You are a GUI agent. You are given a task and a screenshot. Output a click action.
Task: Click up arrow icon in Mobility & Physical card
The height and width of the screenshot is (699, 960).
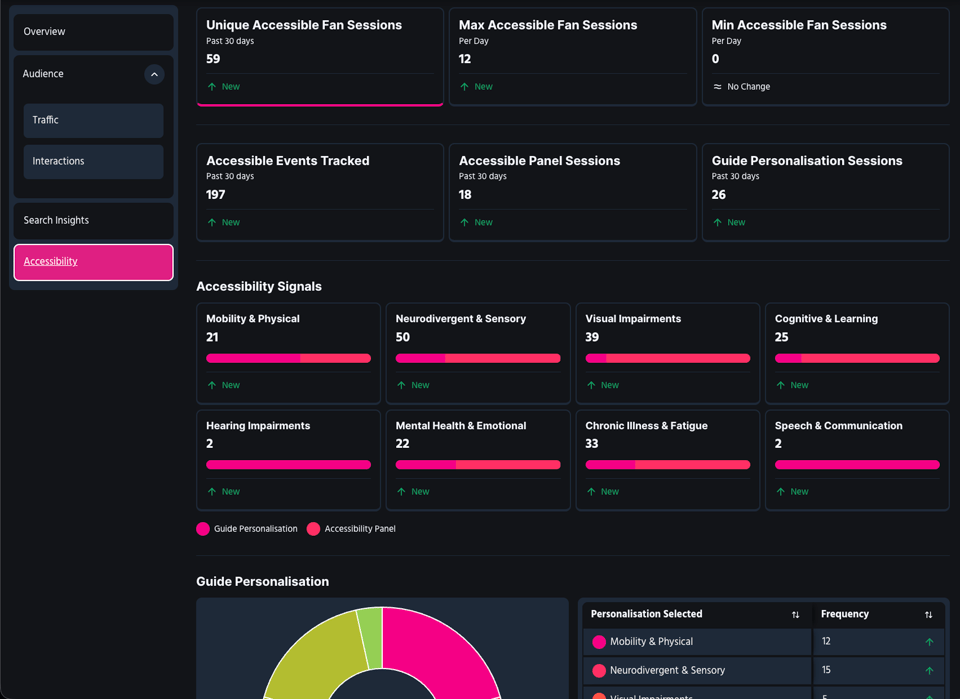point(212,385)
